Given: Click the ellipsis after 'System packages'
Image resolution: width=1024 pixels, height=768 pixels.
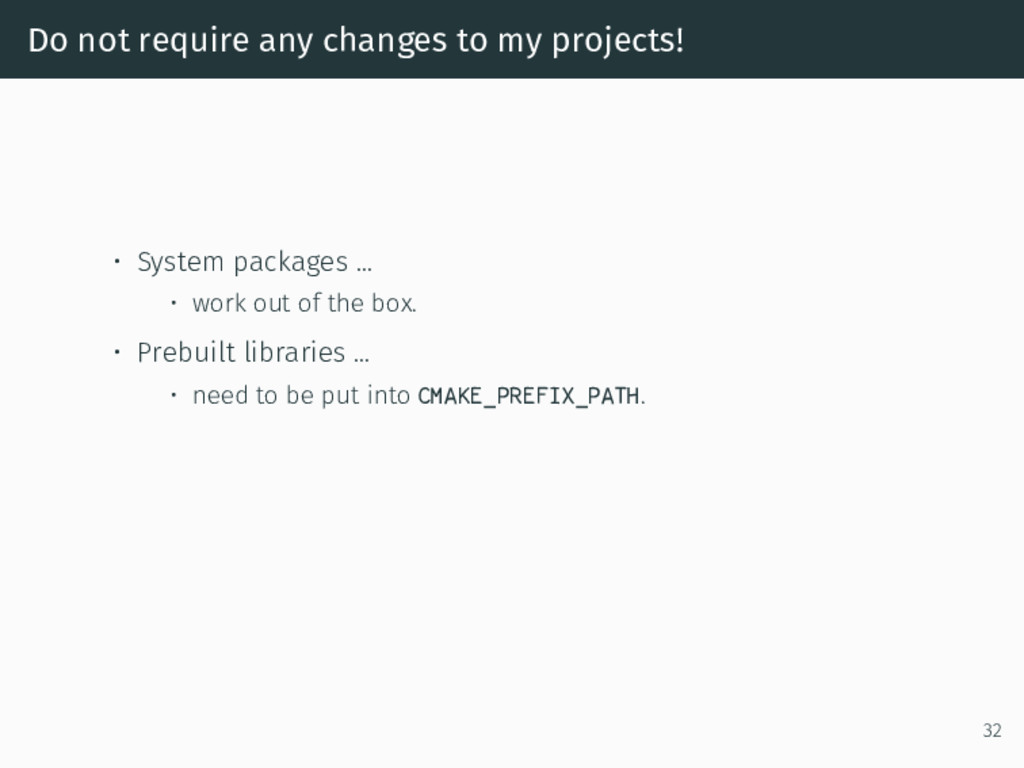Looking at the screenshot, I should [364, 268].
